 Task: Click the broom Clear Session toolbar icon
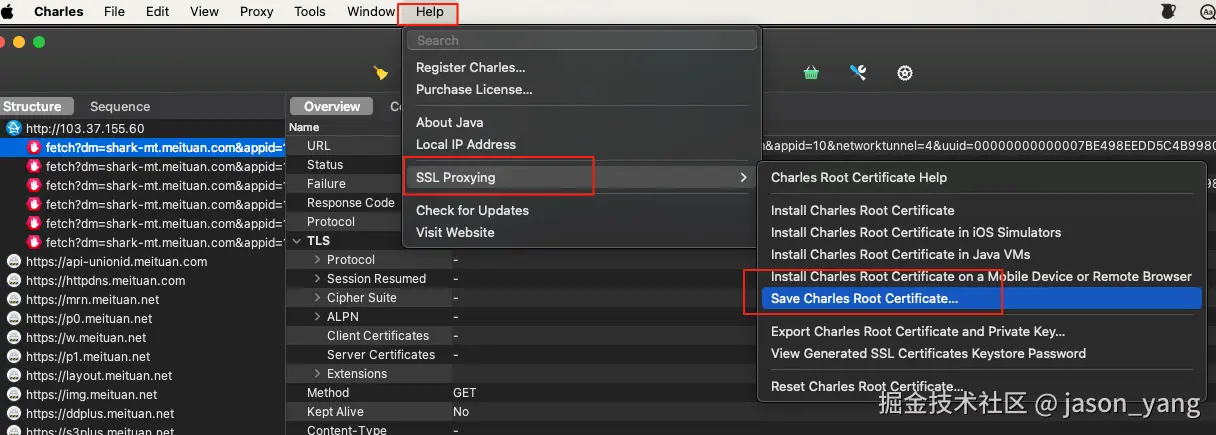380,73
